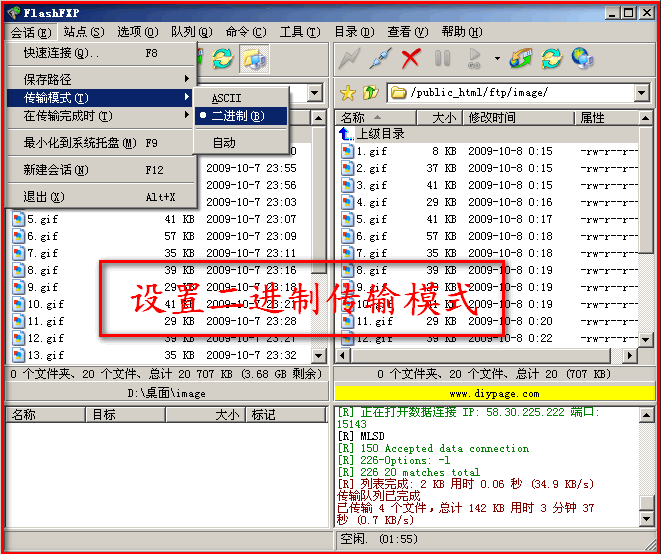Select 最小化到系统托盘 menu entry
This screenshot has height=554, width=661.
(102, 143)
